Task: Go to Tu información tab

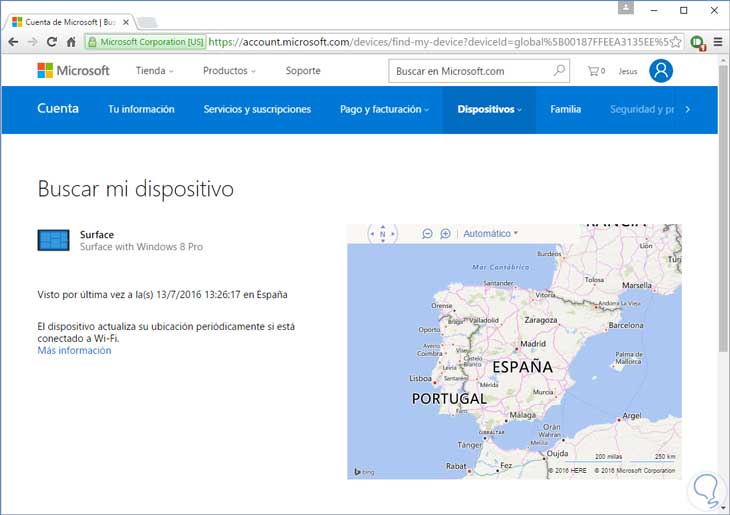Action: coord(141,109)
